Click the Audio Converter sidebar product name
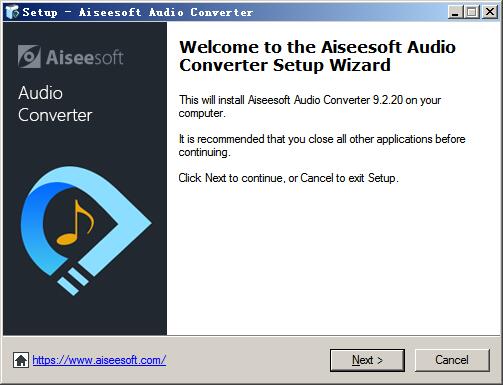 point(55,104)
